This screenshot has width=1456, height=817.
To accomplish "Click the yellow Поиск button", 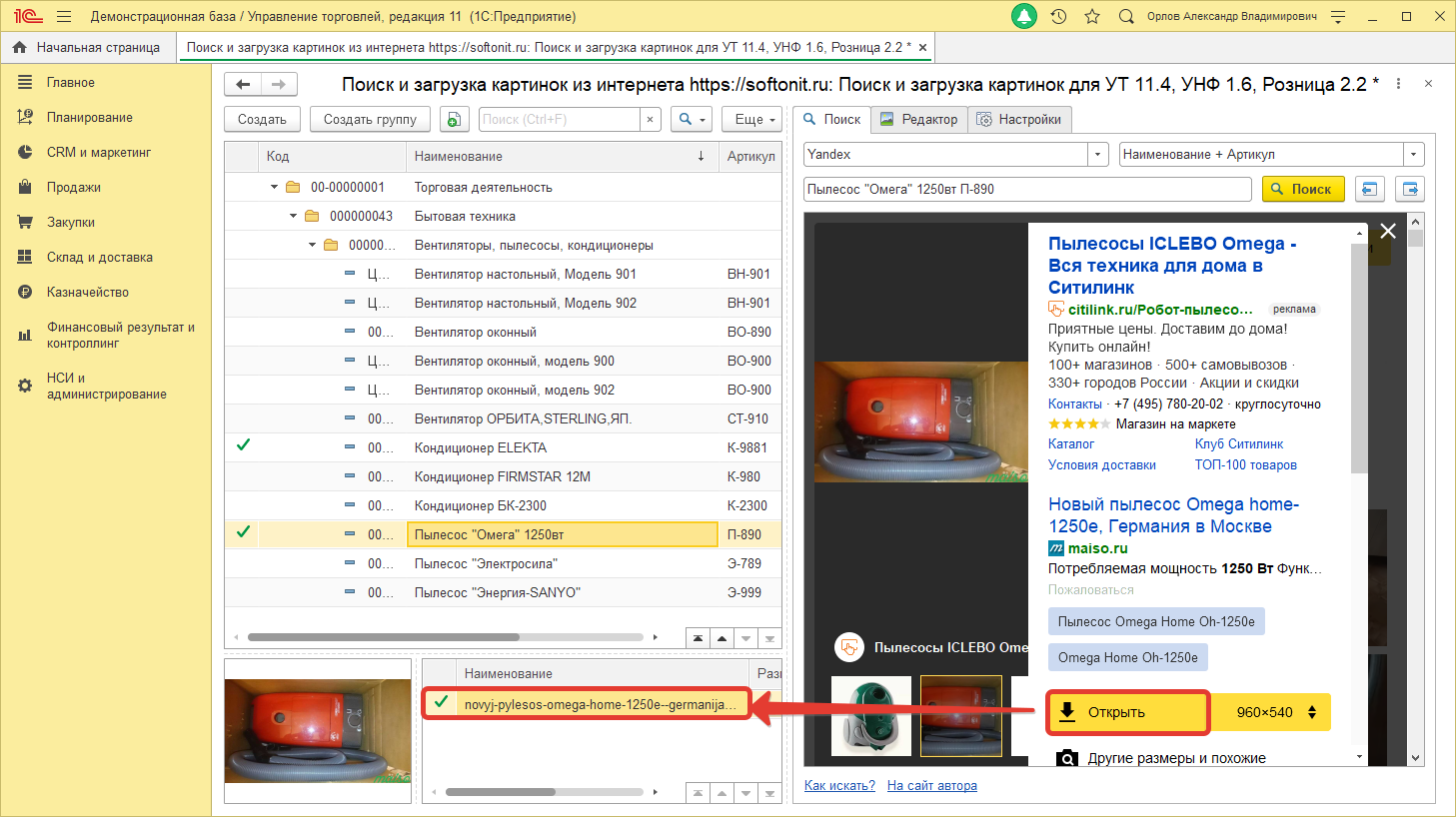I will pyautogui.click(x=1303, y=189).
